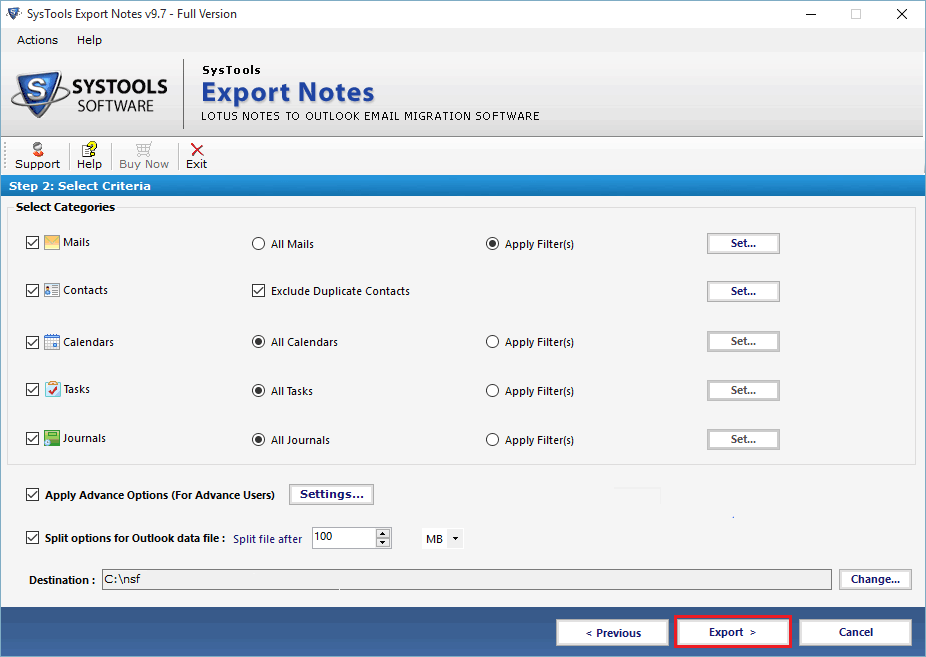
Task: Start migration with the Export button
Action: [732, 632]
